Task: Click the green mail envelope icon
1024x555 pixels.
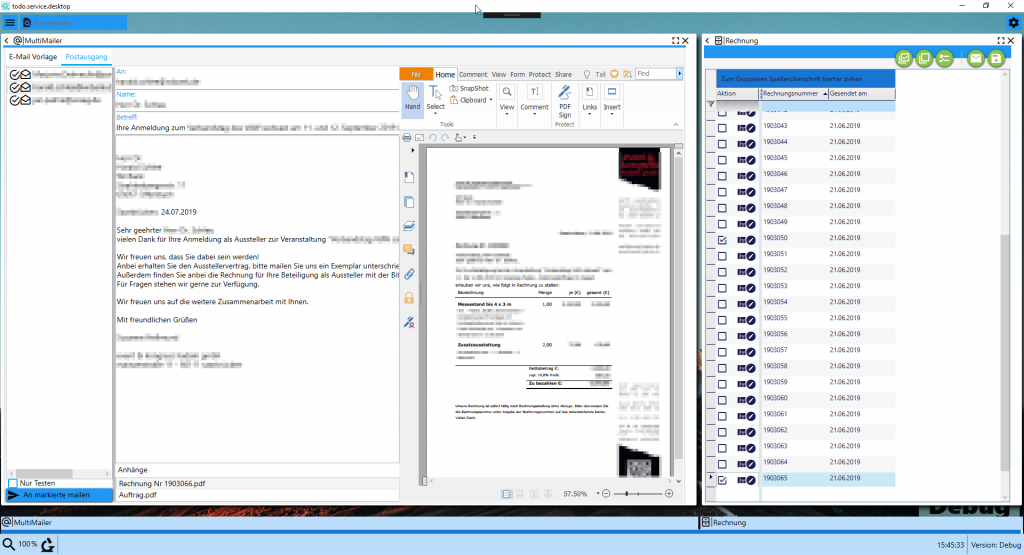Action: [x=976, y=59]
